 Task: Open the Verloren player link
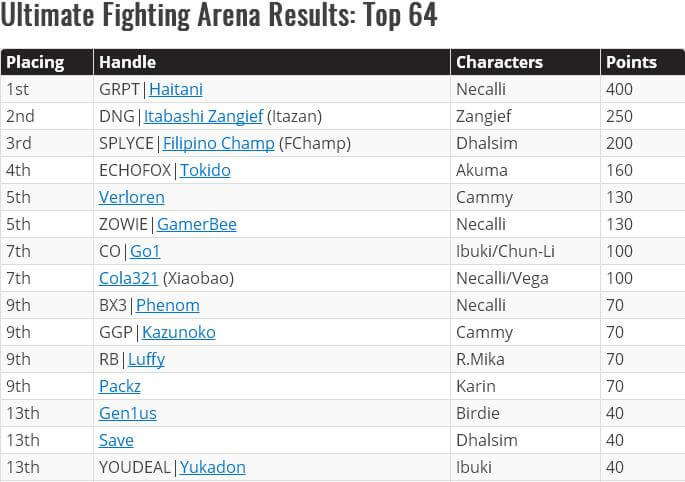coord(132,197)
